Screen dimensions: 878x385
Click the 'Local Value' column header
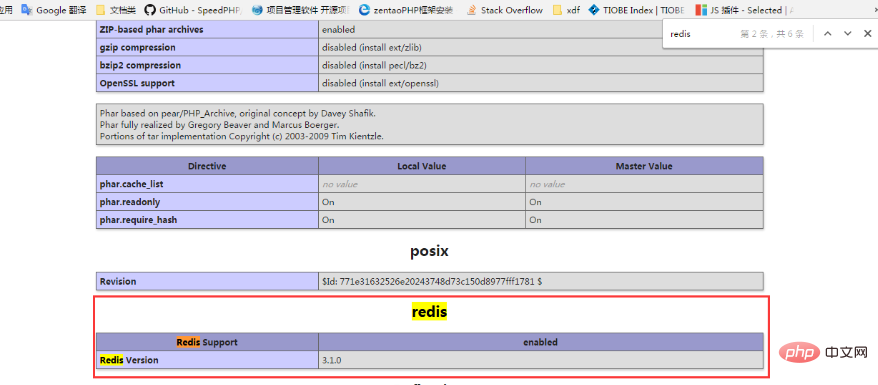422,166
